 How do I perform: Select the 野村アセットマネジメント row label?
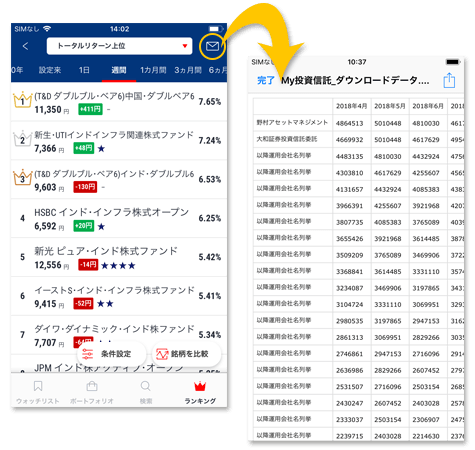coord(292,123)
